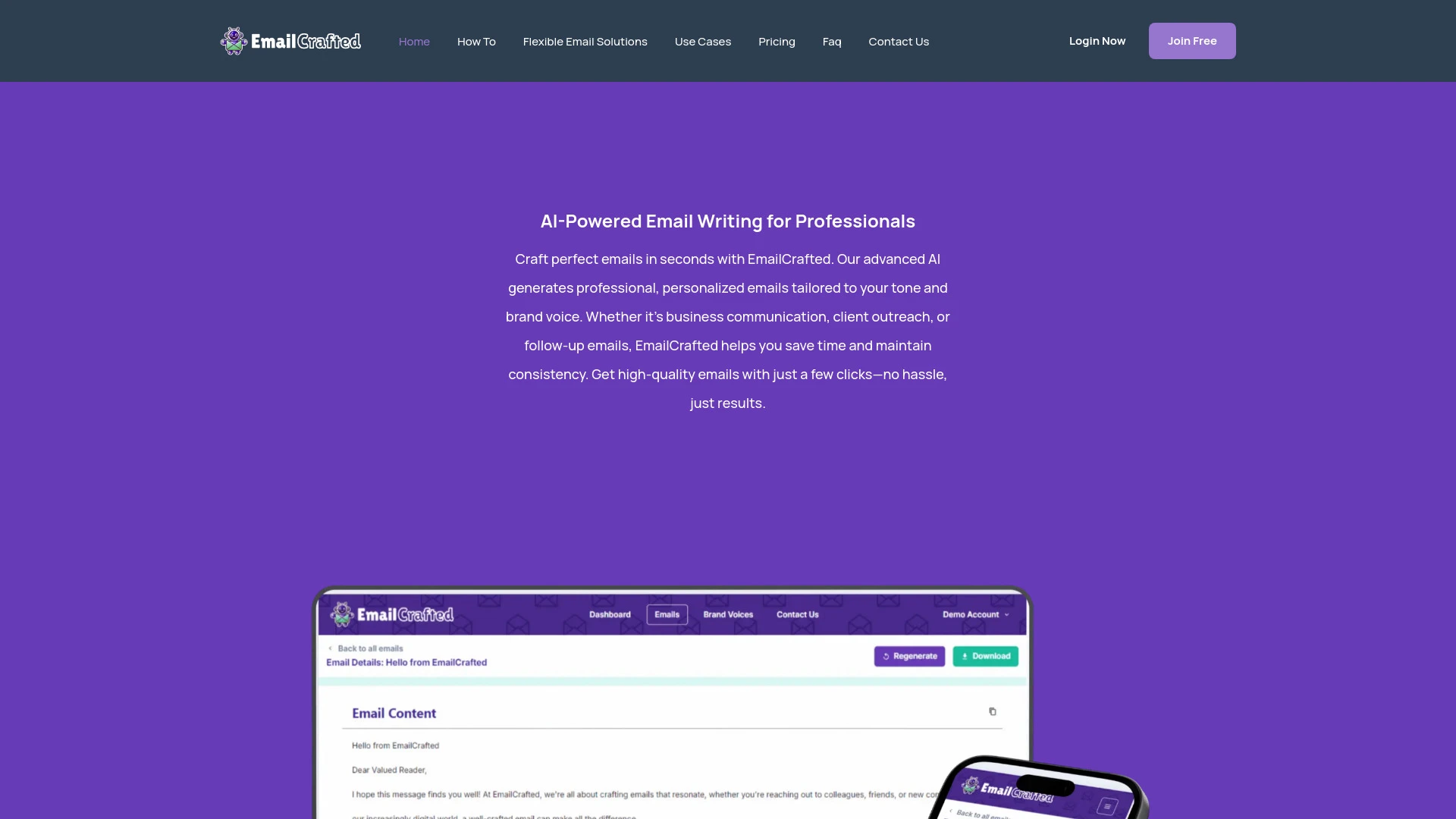Select the How To menu item
Screen dimensions: 1456x819
click(476, 41)
